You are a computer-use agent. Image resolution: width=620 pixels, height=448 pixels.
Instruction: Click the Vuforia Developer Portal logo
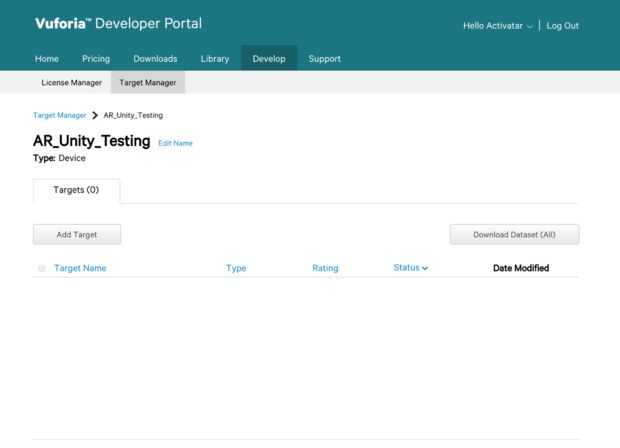pos(118,24)
